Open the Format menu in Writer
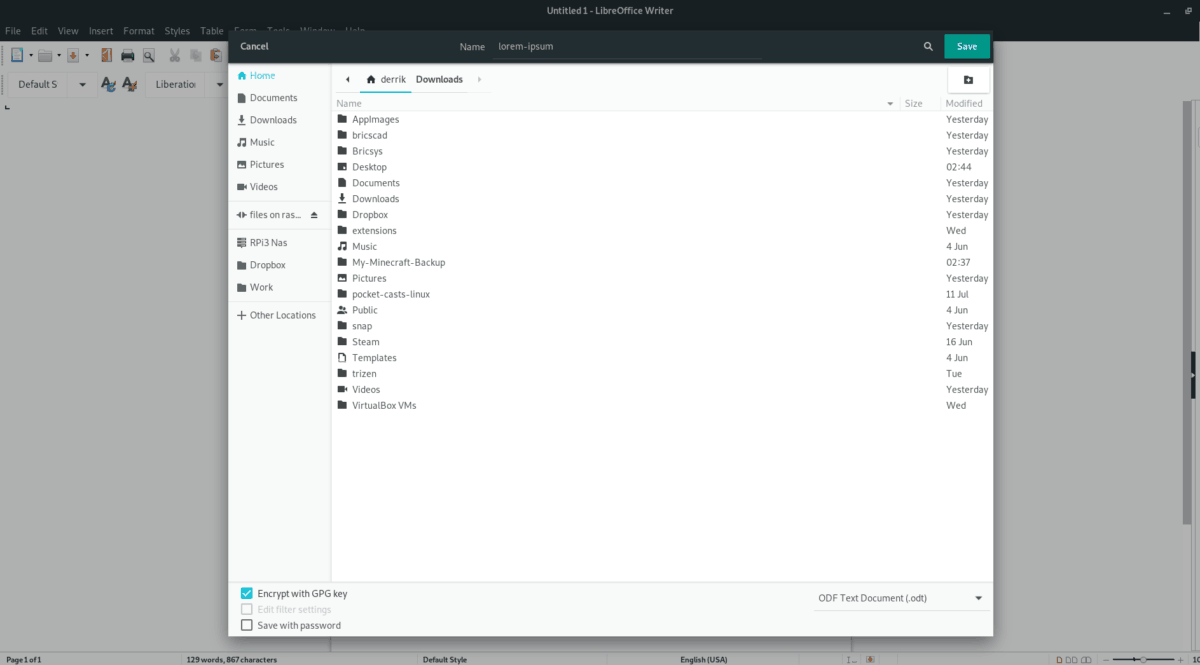The height and width of the screenshot is (665, 1200). [139, 31]
